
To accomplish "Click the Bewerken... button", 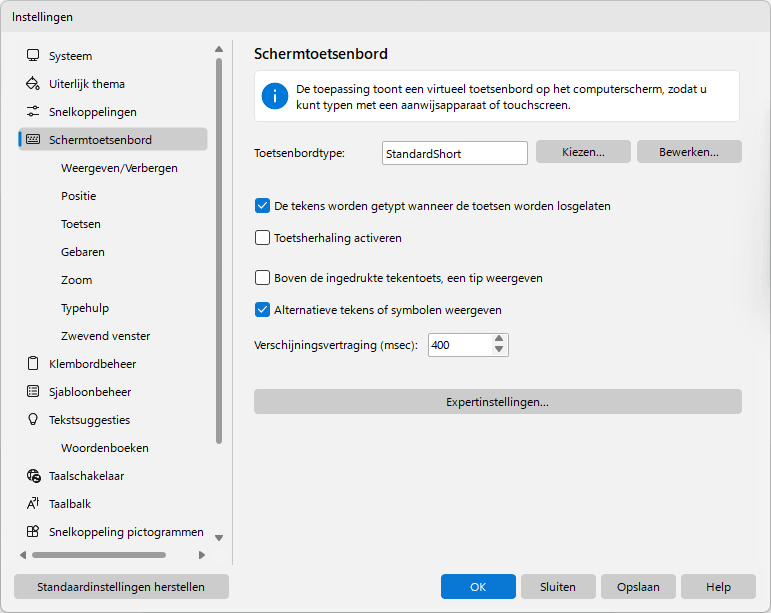I will [689, 152].
